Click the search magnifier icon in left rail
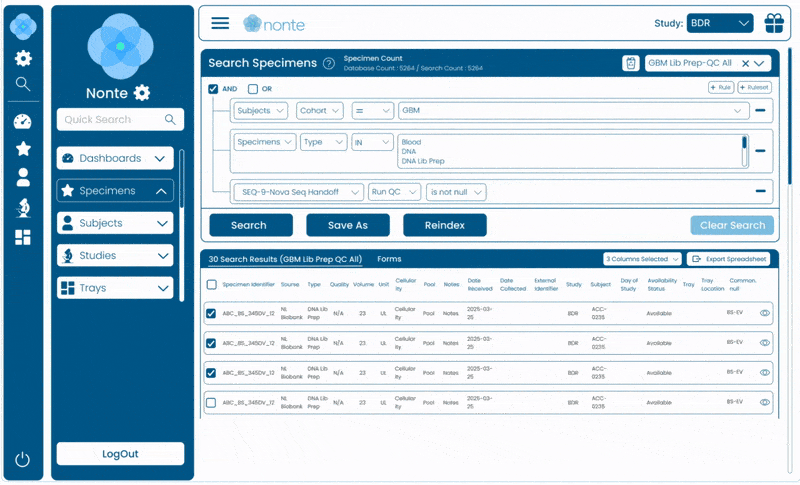 point(23,84)
